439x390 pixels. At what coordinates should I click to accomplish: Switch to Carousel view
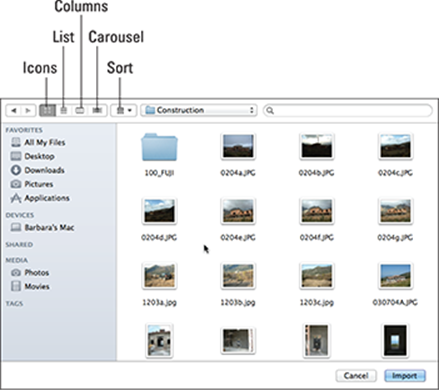(x=97, y=110)
